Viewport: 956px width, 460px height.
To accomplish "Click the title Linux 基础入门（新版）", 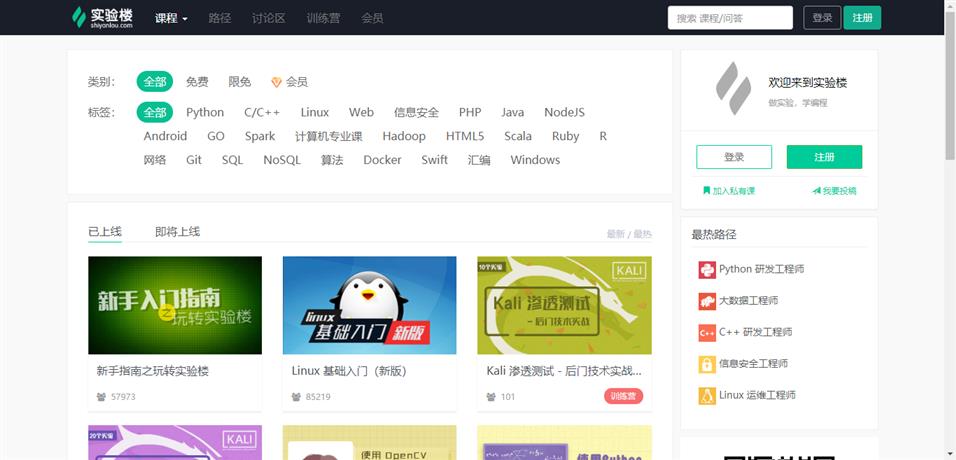I will click(349, 371).
